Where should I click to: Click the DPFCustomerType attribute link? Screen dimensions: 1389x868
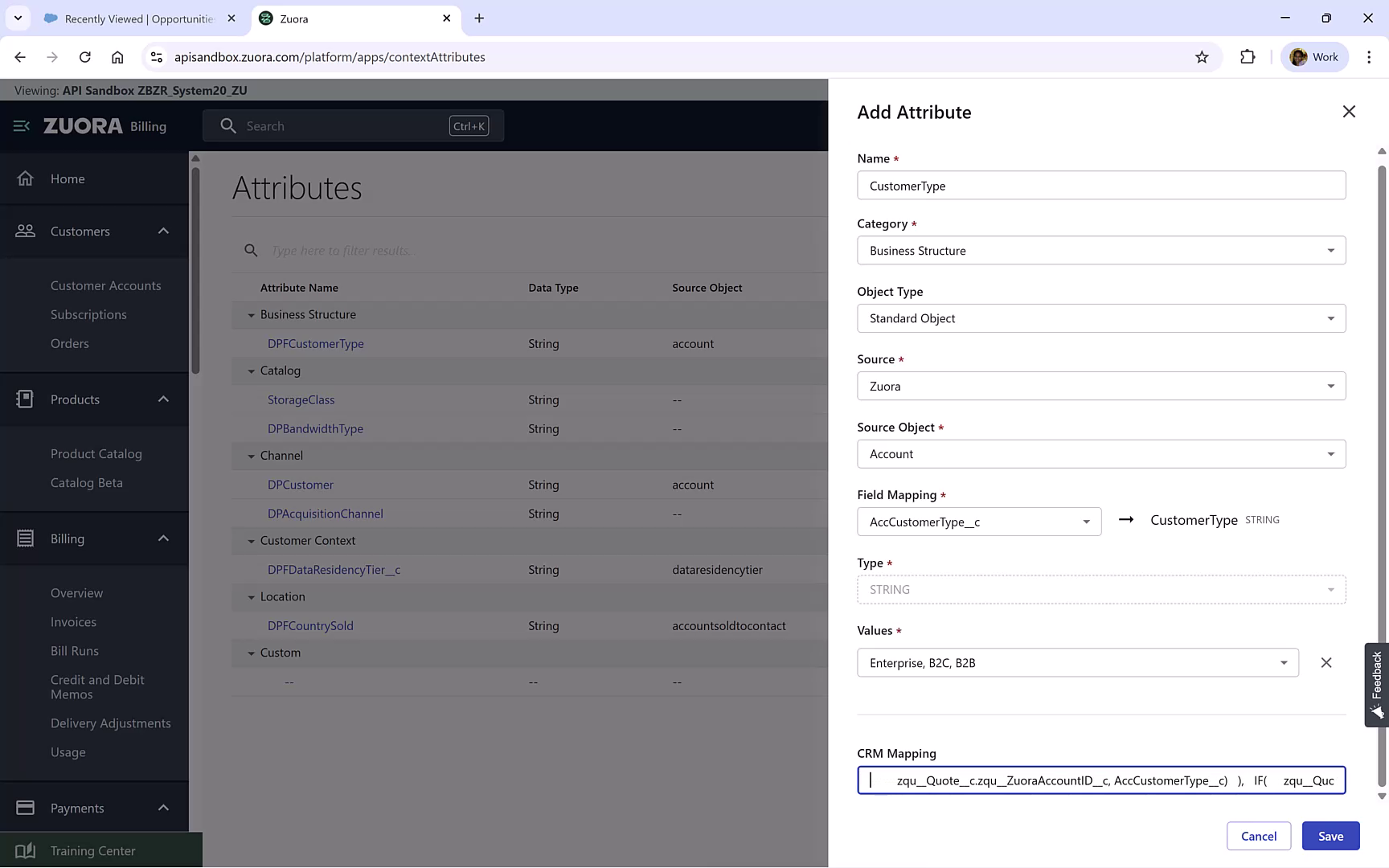(x=315, y=343)
